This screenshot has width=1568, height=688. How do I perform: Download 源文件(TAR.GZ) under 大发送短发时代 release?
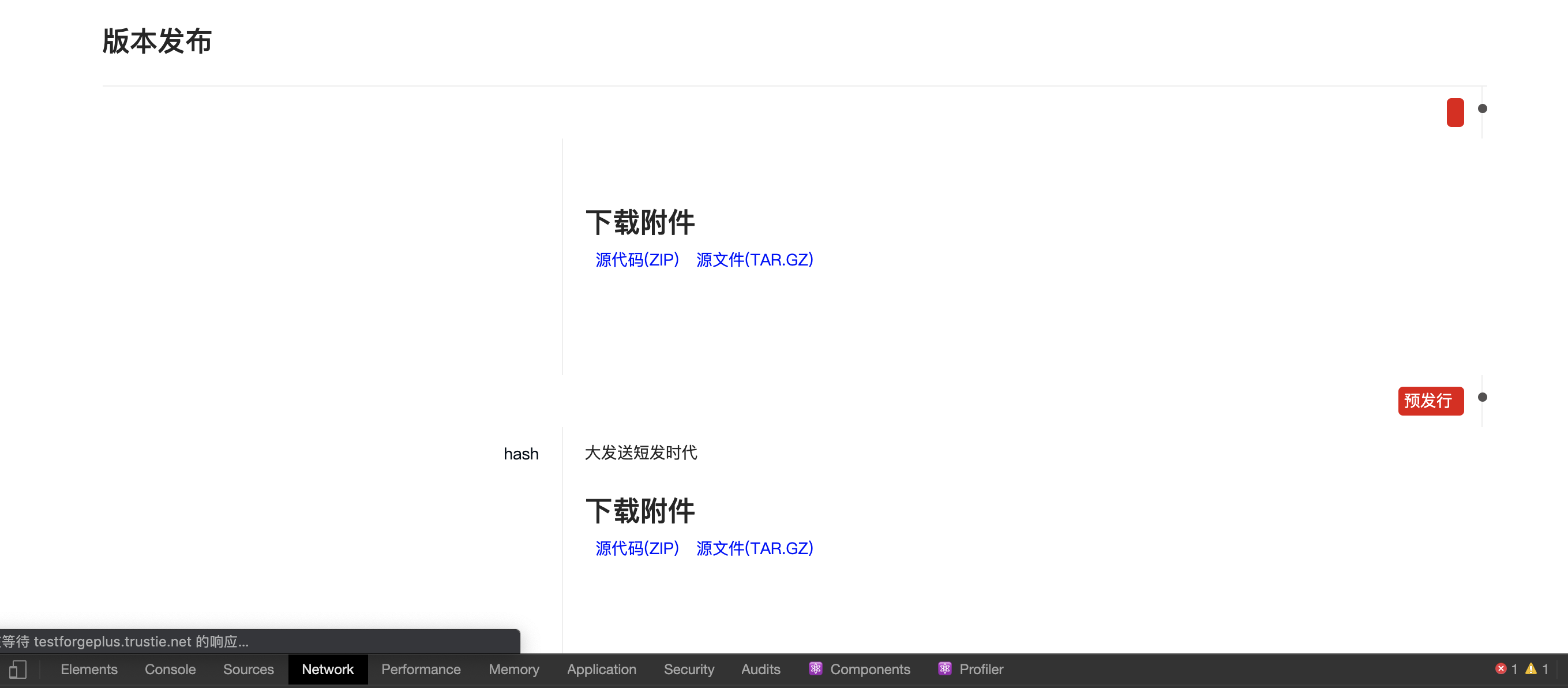point(755,548)
